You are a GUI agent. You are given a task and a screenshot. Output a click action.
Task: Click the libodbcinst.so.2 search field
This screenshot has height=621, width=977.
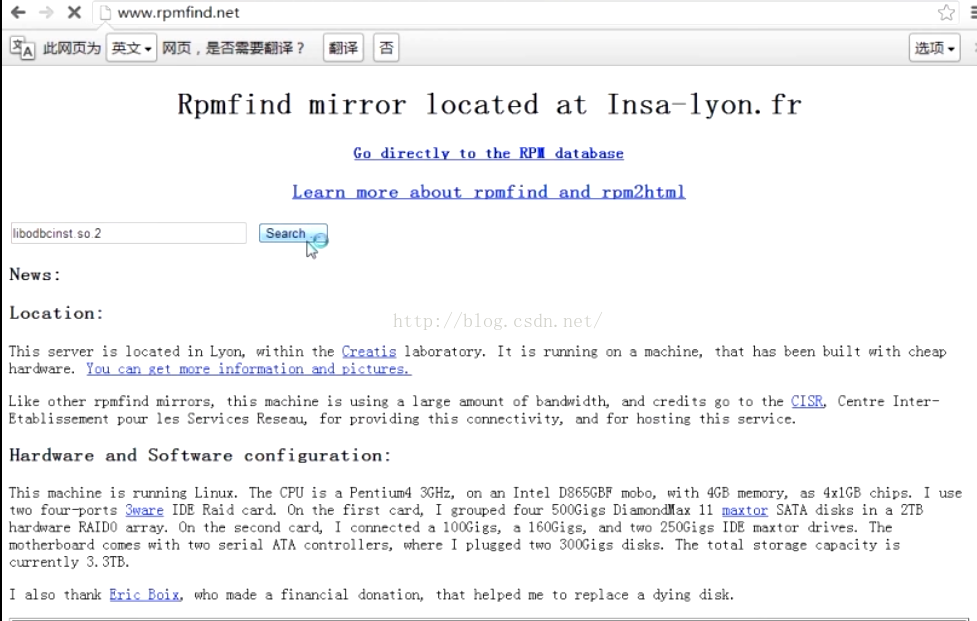click(x=128, y=233)
